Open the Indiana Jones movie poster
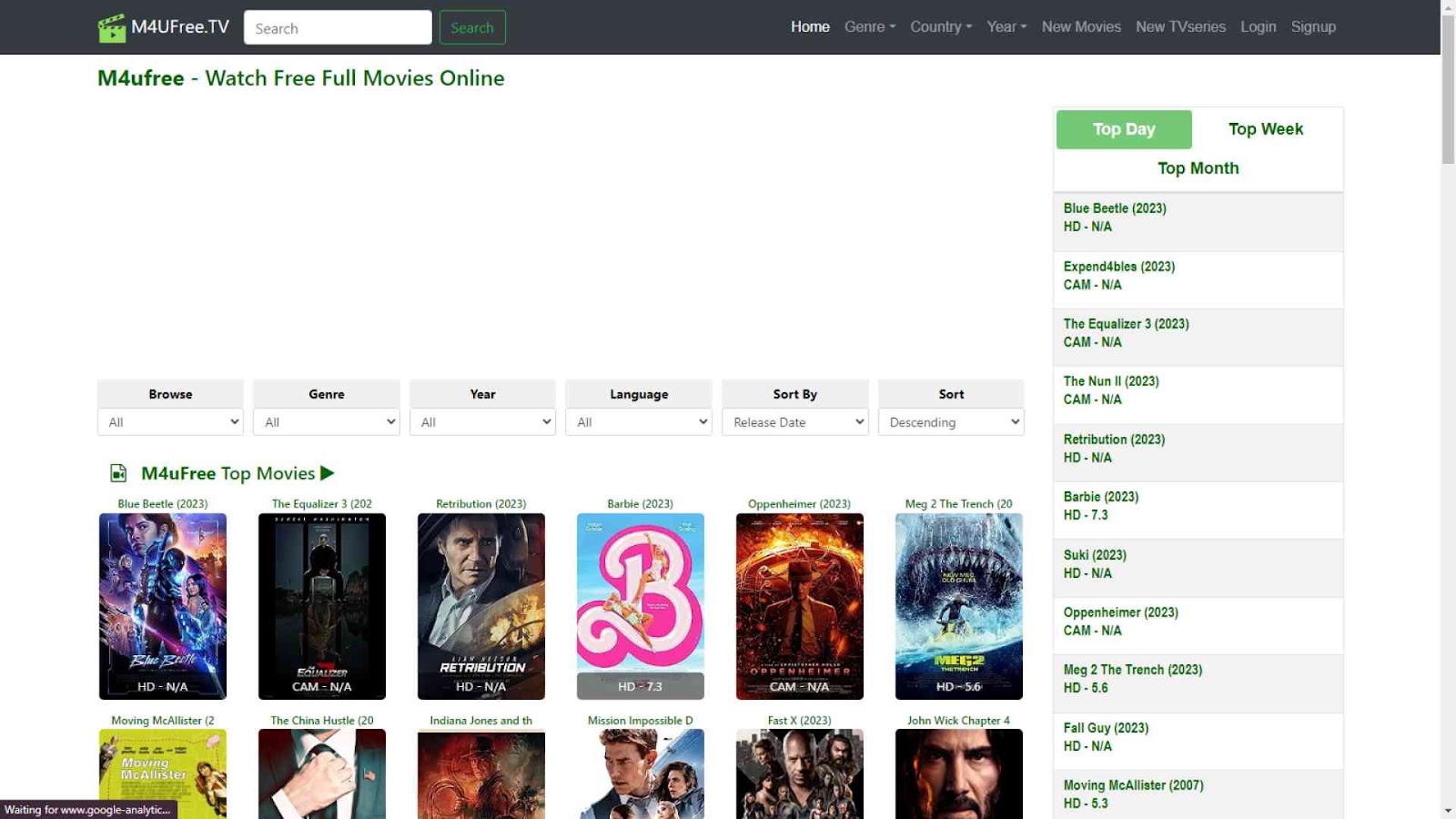The image size is (1456, 819). (x=481, y=773)
